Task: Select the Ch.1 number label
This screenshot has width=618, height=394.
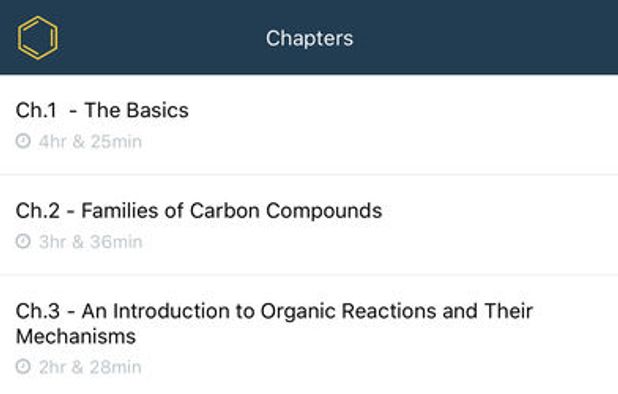Action: point(36,110)
